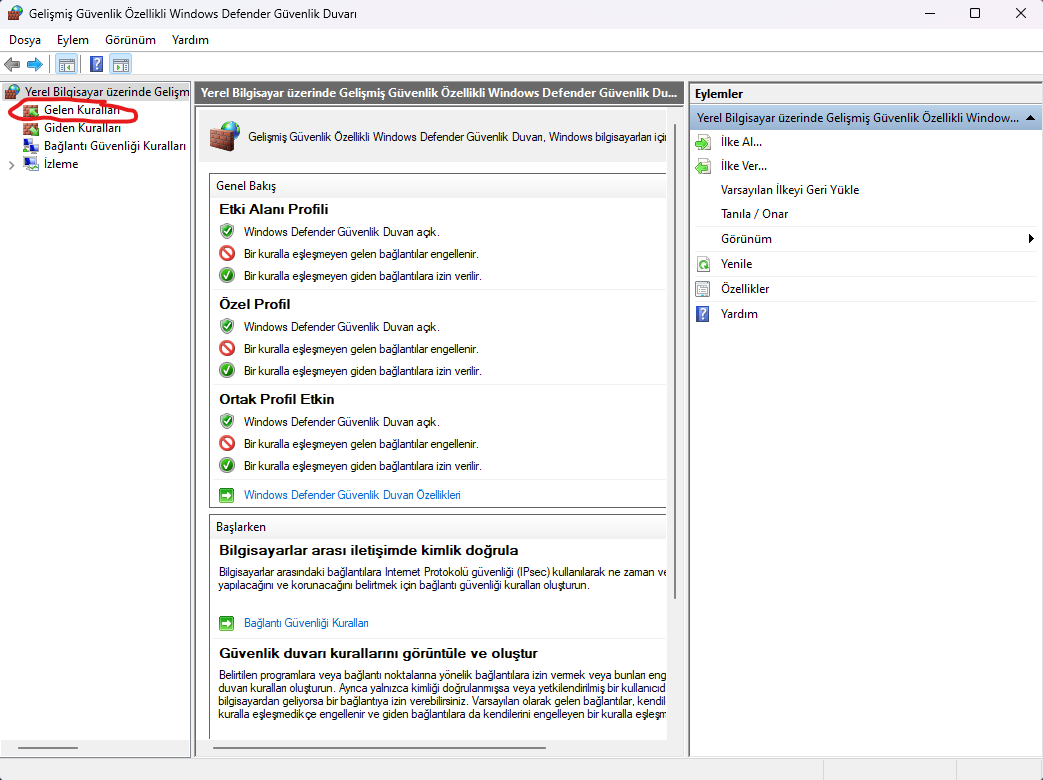Select the Yerel Bilgisayar root tree node

pyautogui.click(x=107, y=92)
